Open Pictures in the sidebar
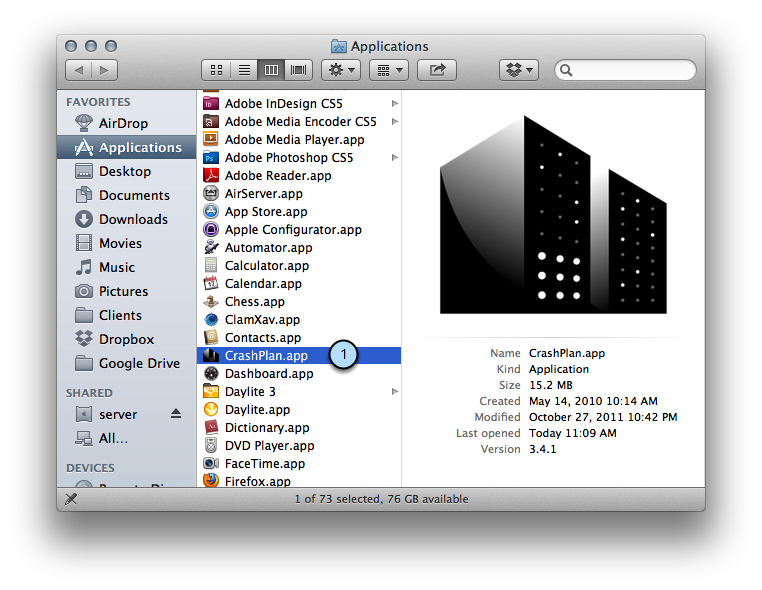 click(126, 291)
